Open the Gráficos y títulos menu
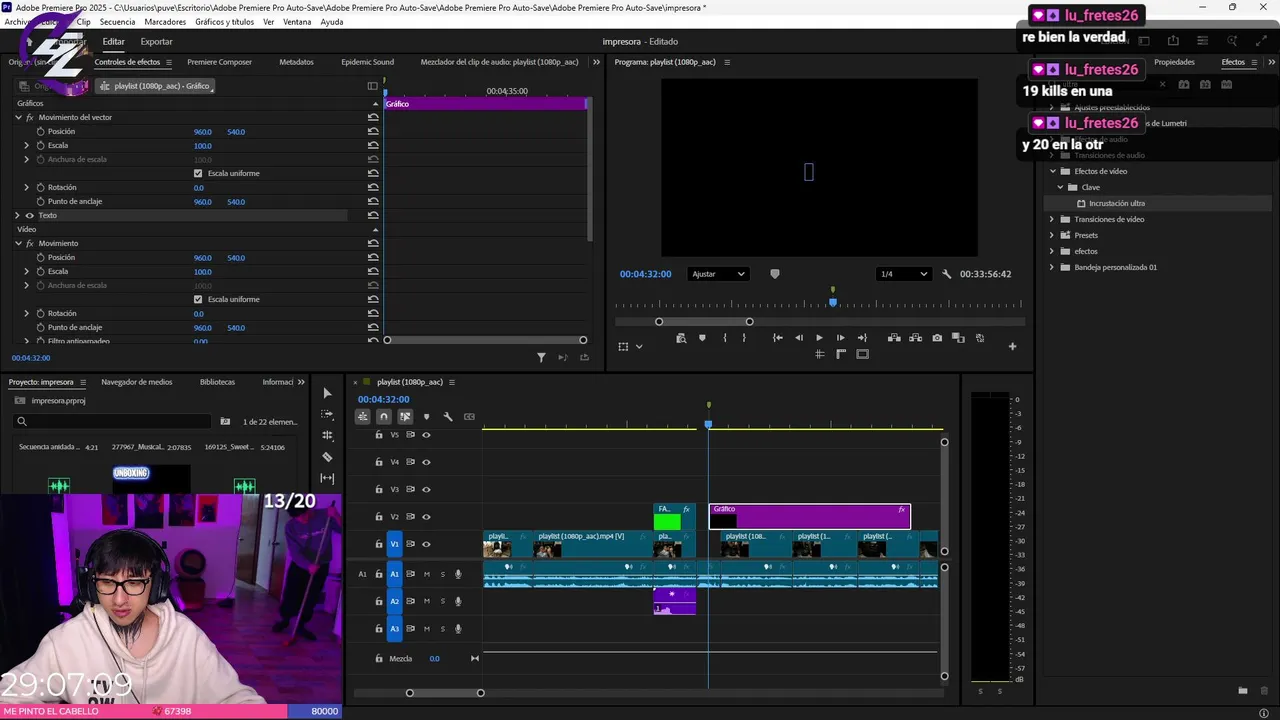 (x=224, y=22)
